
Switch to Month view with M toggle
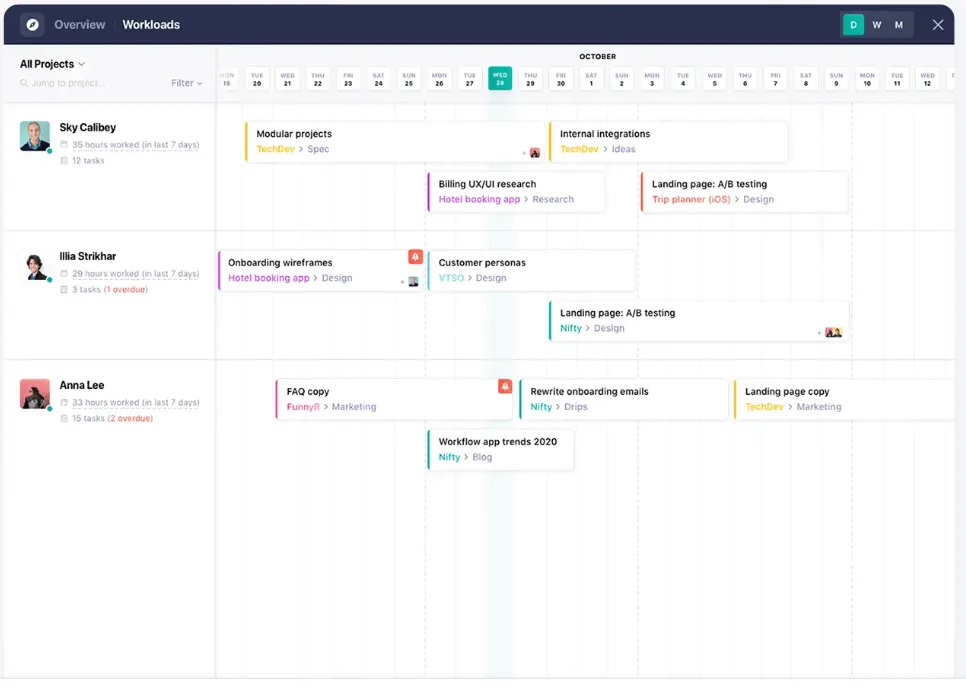pyautogui.click(x=899, y=25)
